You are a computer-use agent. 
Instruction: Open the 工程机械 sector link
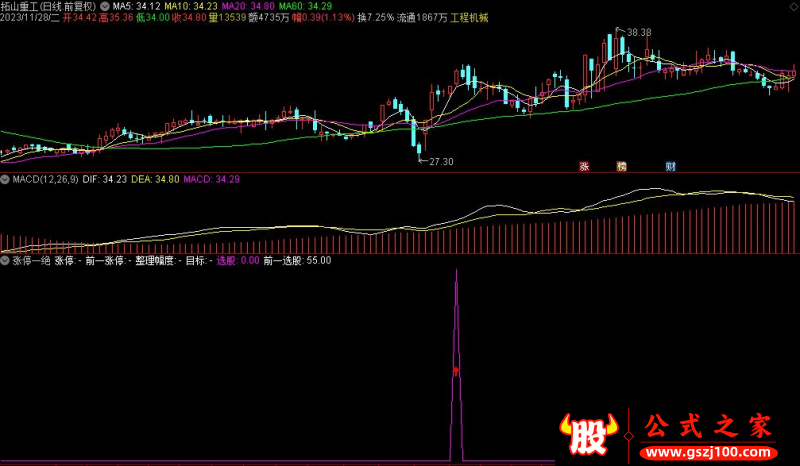469,18
